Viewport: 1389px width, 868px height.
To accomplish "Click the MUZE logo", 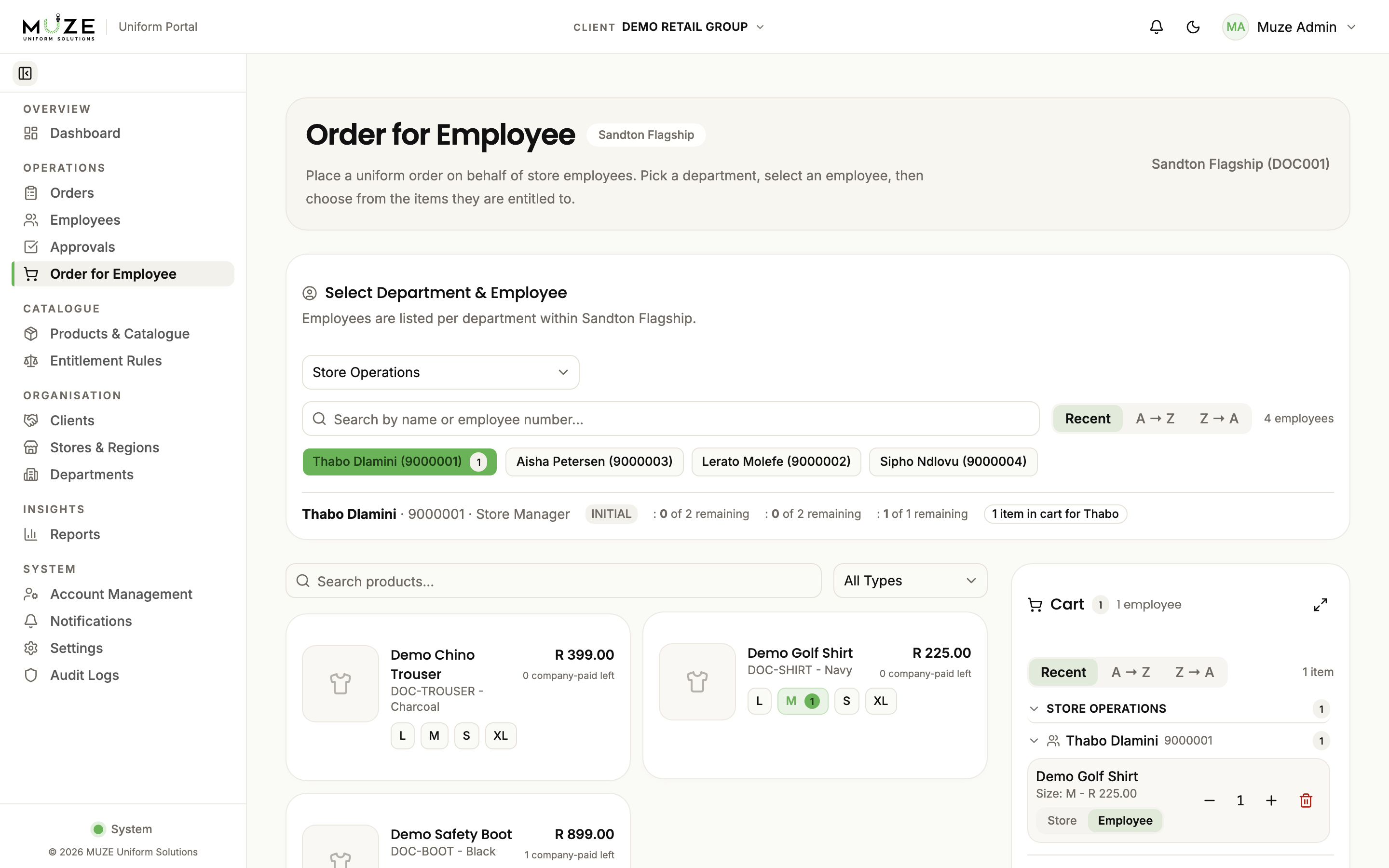I will point(58,27).
